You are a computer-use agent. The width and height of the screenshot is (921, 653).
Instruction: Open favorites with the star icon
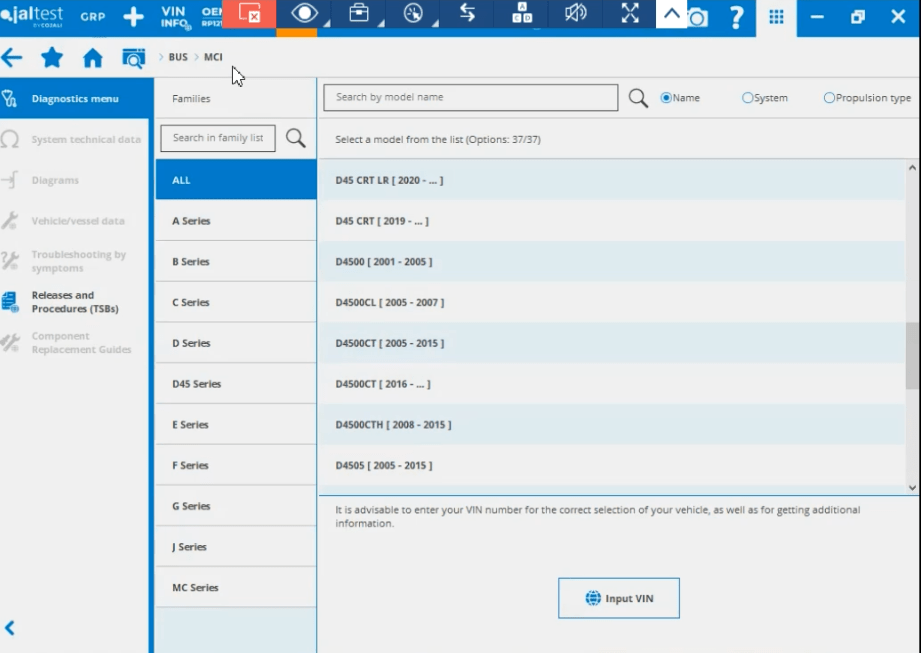click(52, 58)
